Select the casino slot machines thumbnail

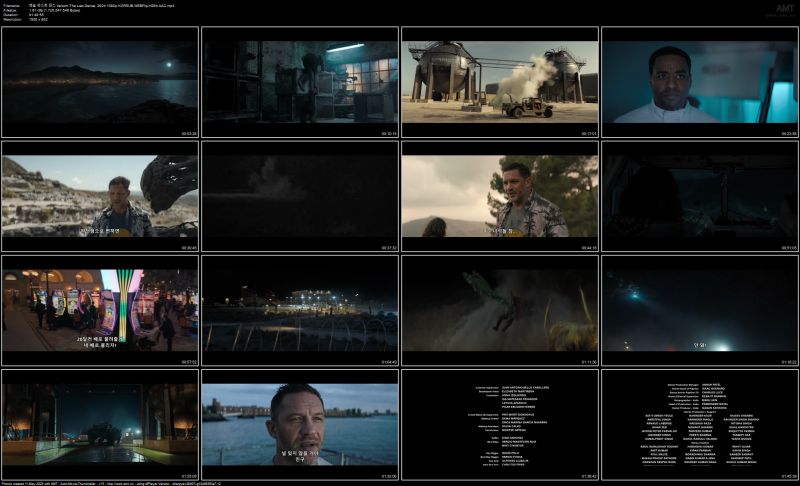[x=100, y=311]
